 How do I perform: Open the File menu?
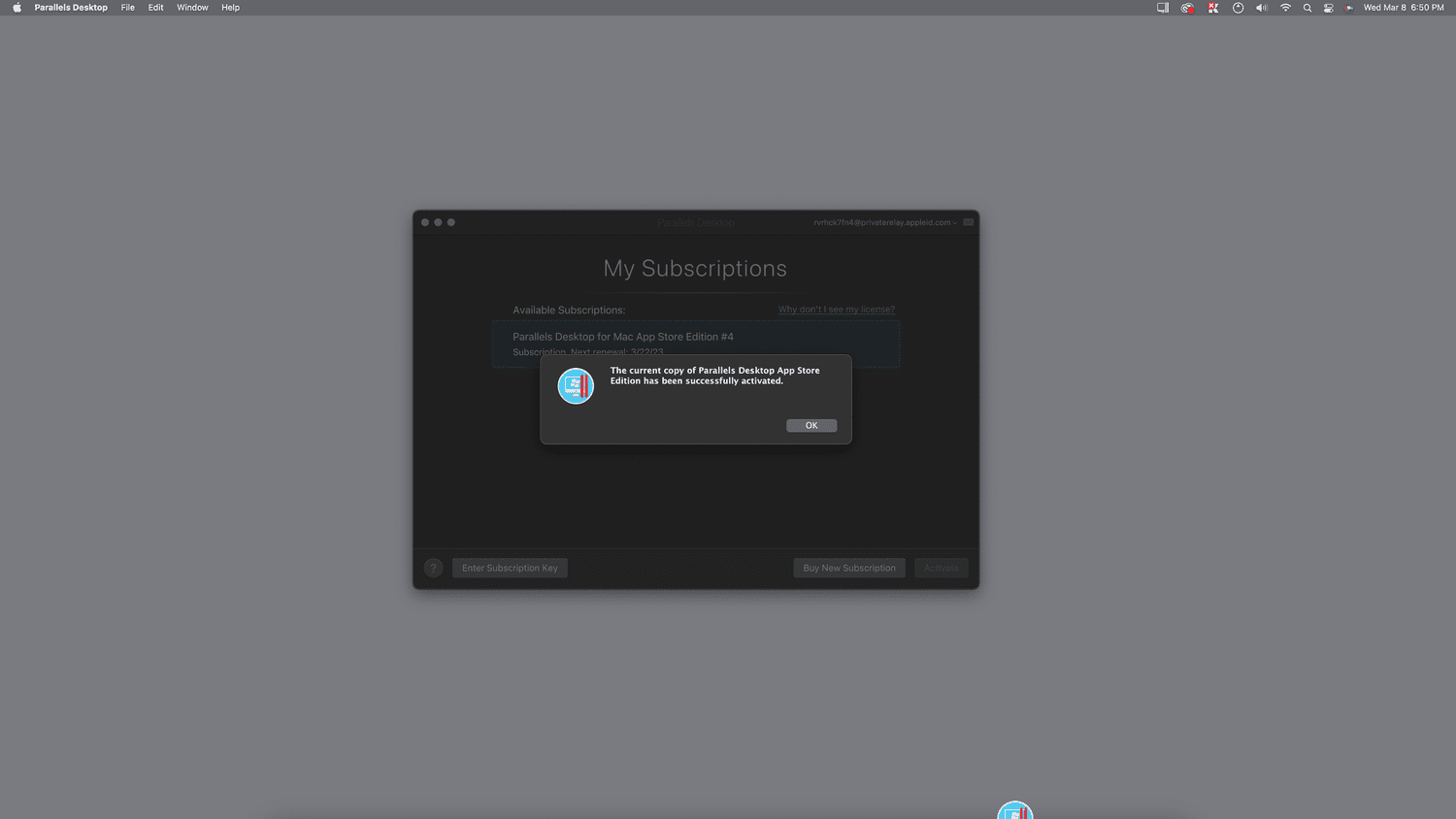click(127, 8)
